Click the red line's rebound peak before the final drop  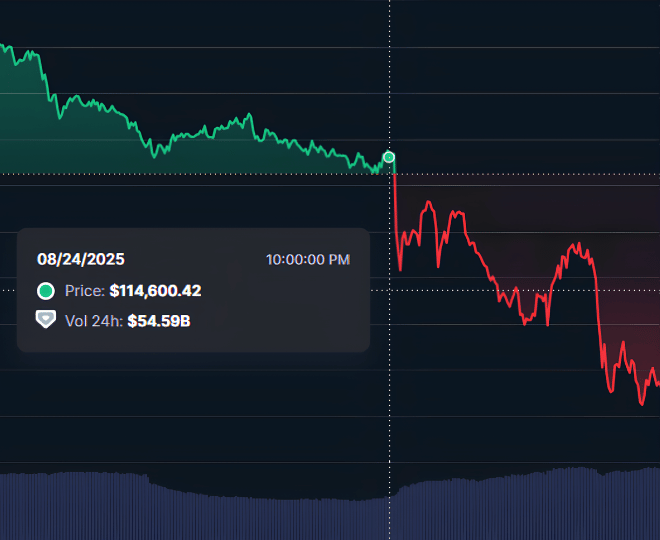coord(577,243)
